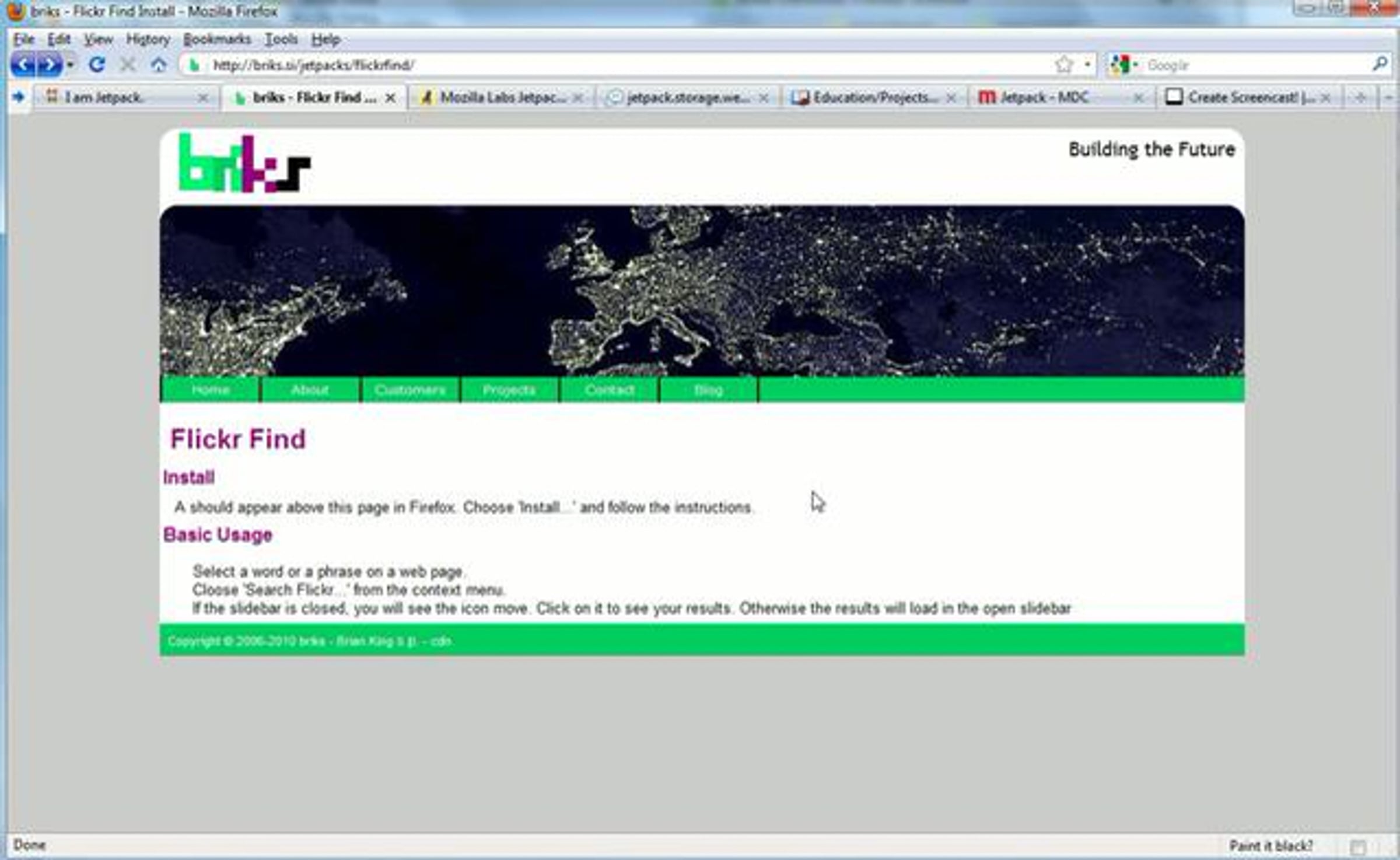
Task: Open the Google search engine picker
Action: click(x=1123, y=65)
